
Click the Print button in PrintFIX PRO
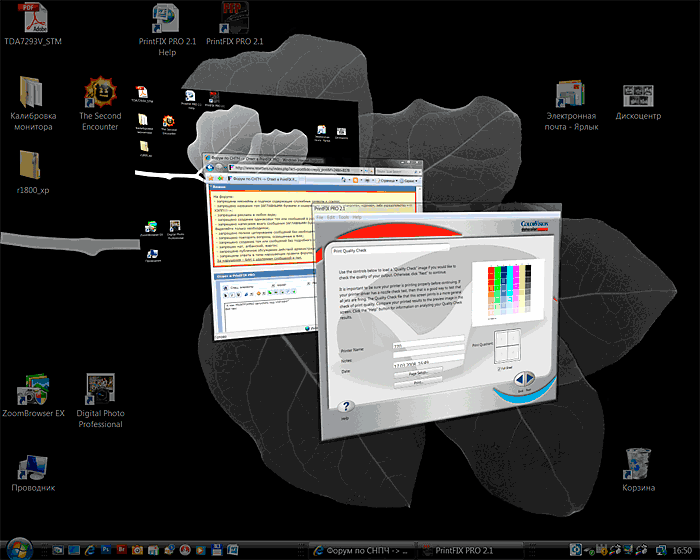(418, 383)
